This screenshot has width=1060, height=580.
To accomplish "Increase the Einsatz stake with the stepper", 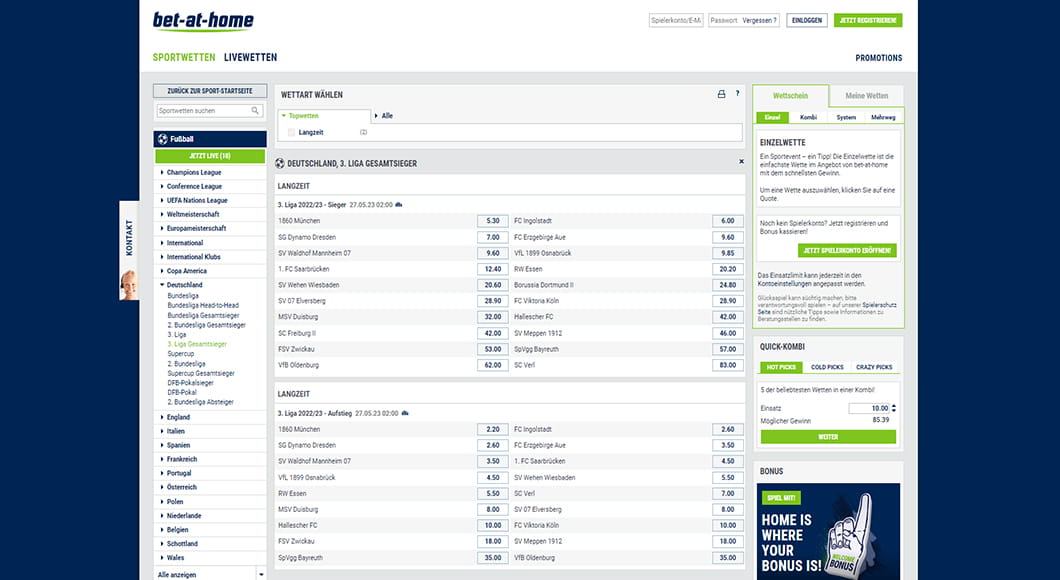I will click(x=893, y=405).
